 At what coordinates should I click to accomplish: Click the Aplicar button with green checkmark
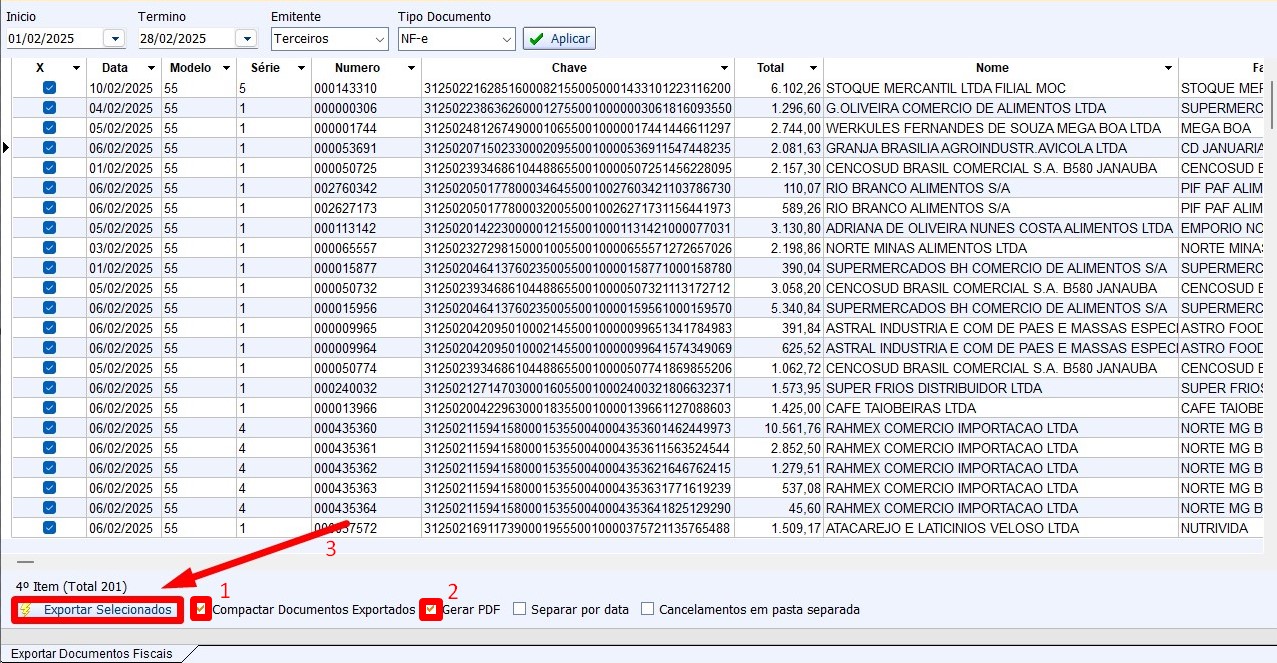tap(559, 38)
